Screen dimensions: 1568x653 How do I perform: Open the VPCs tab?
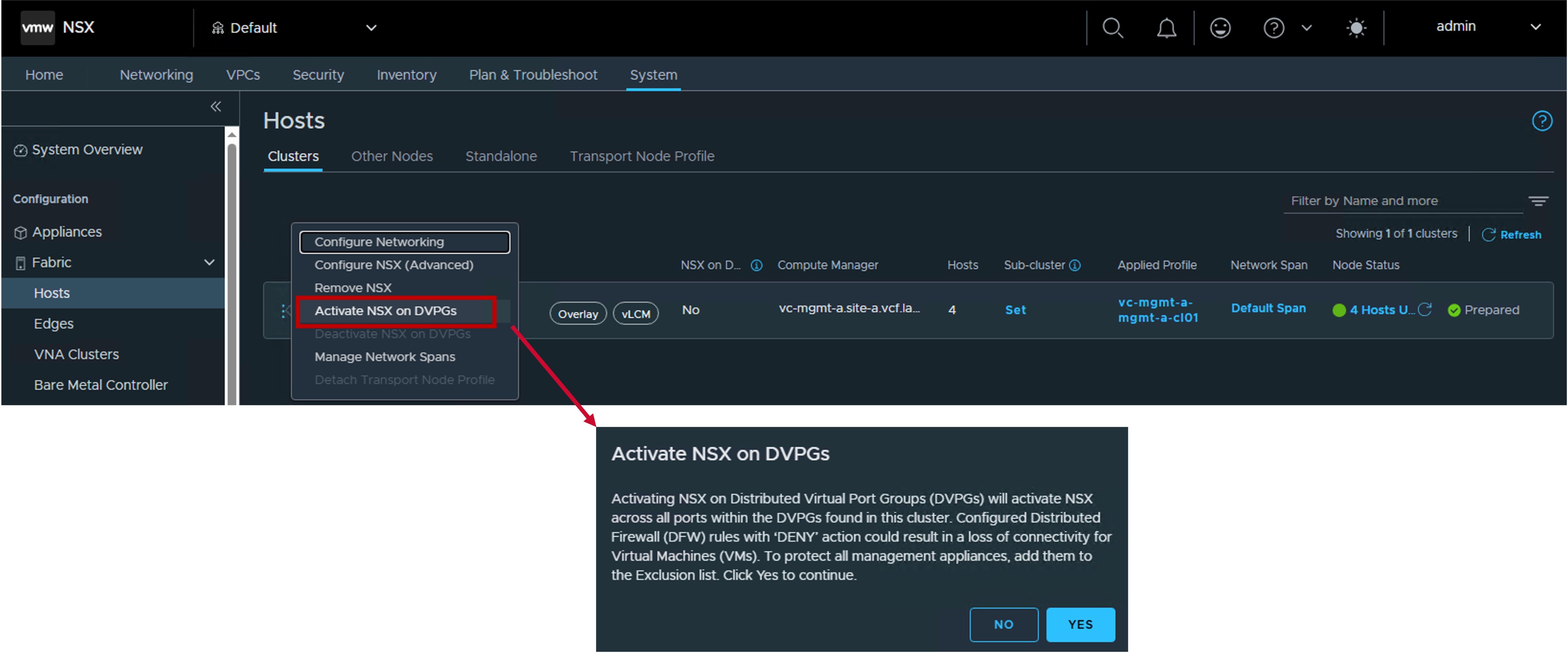click(x=243, y=75)
